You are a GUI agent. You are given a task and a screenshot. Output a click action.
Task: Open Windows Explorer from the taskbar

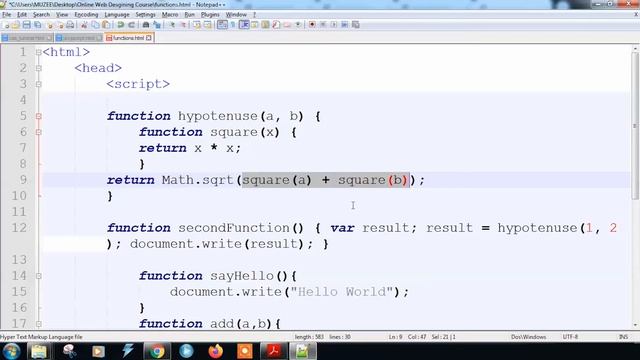[x=39, y=351]
